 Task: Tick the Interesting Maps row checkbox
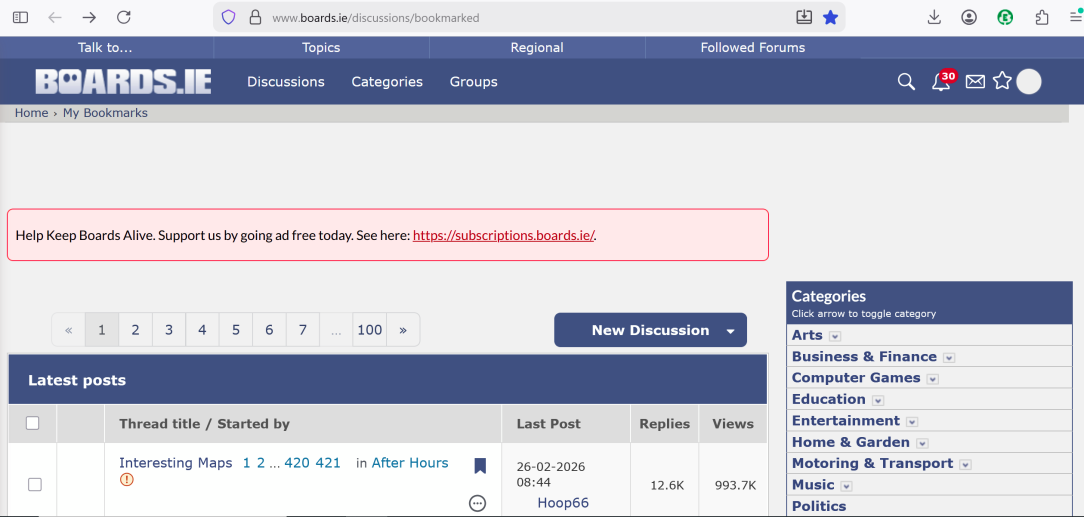click(35, 485)
